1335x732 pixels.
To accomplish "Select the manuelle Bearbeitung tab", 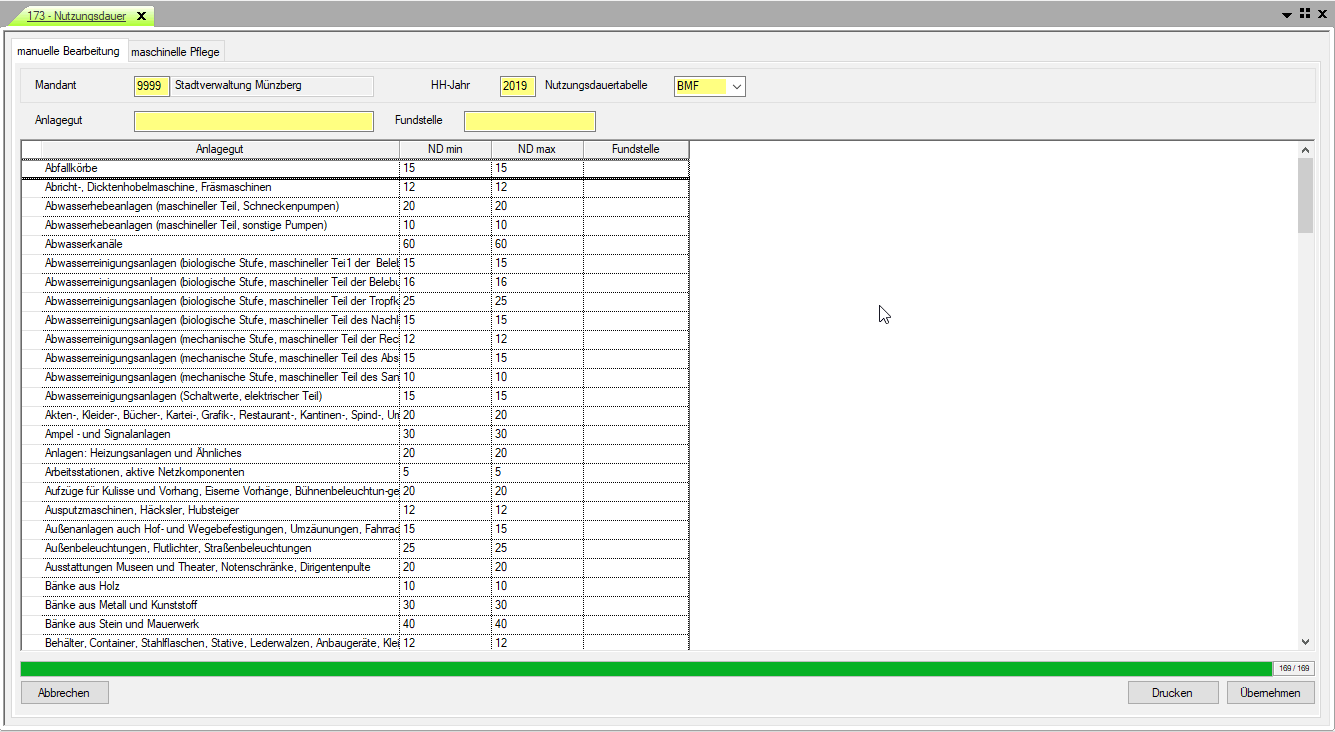I will point(68,51).
